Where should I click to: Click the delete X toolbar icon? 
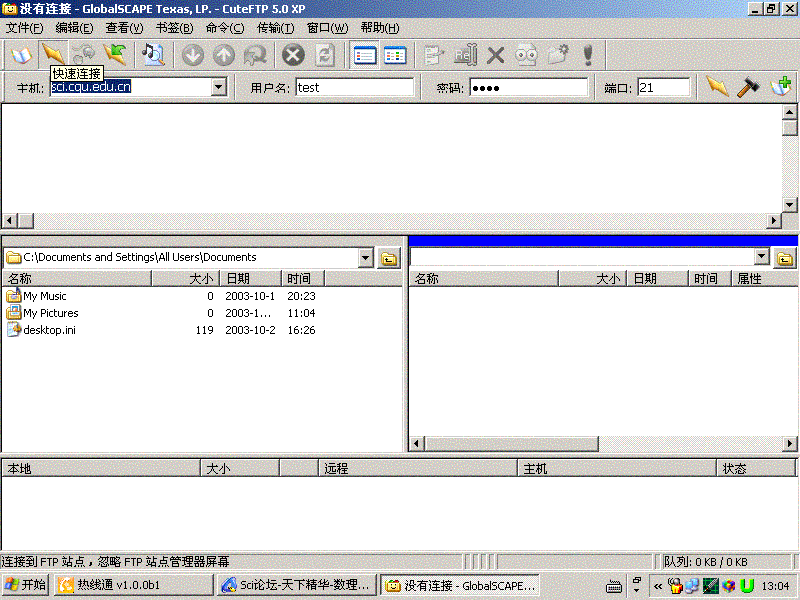(x=495, y=55)
